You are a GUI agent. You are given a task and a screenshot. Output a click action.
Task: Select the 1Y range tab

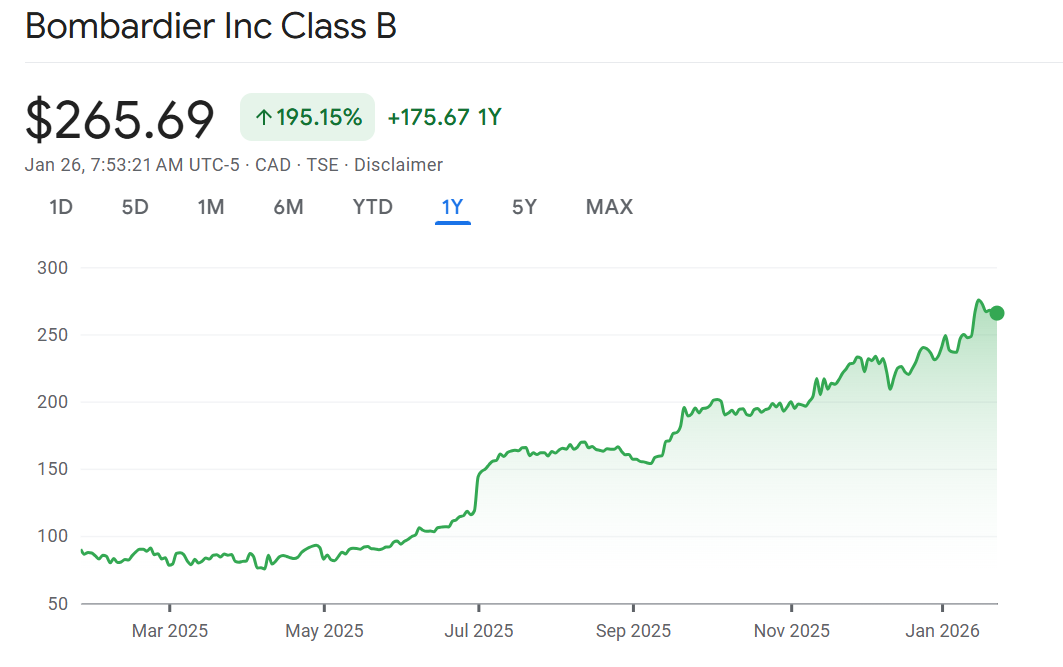[x=452, y=207]
